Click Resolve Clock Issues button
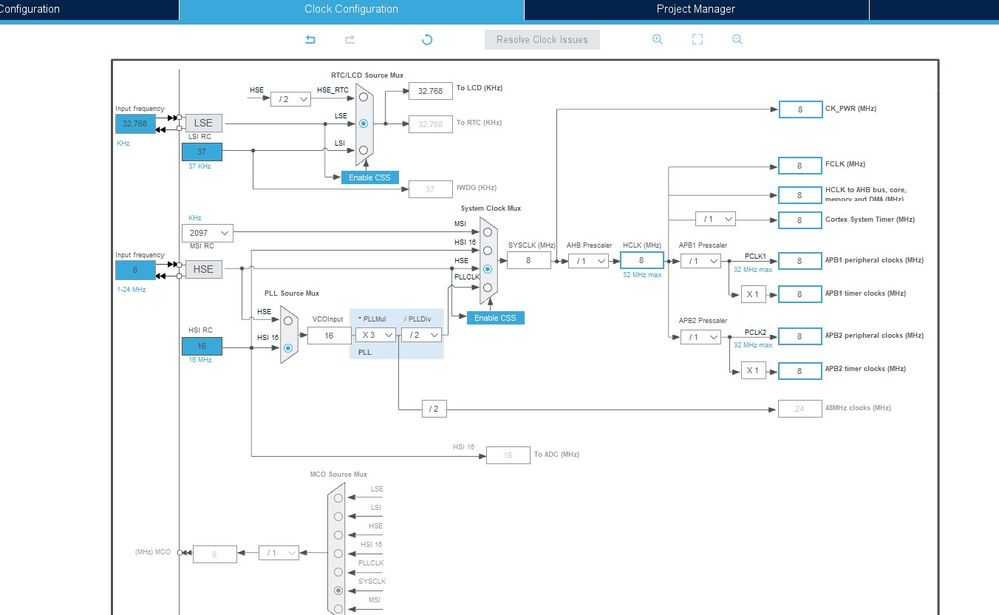 click(542, 40)
